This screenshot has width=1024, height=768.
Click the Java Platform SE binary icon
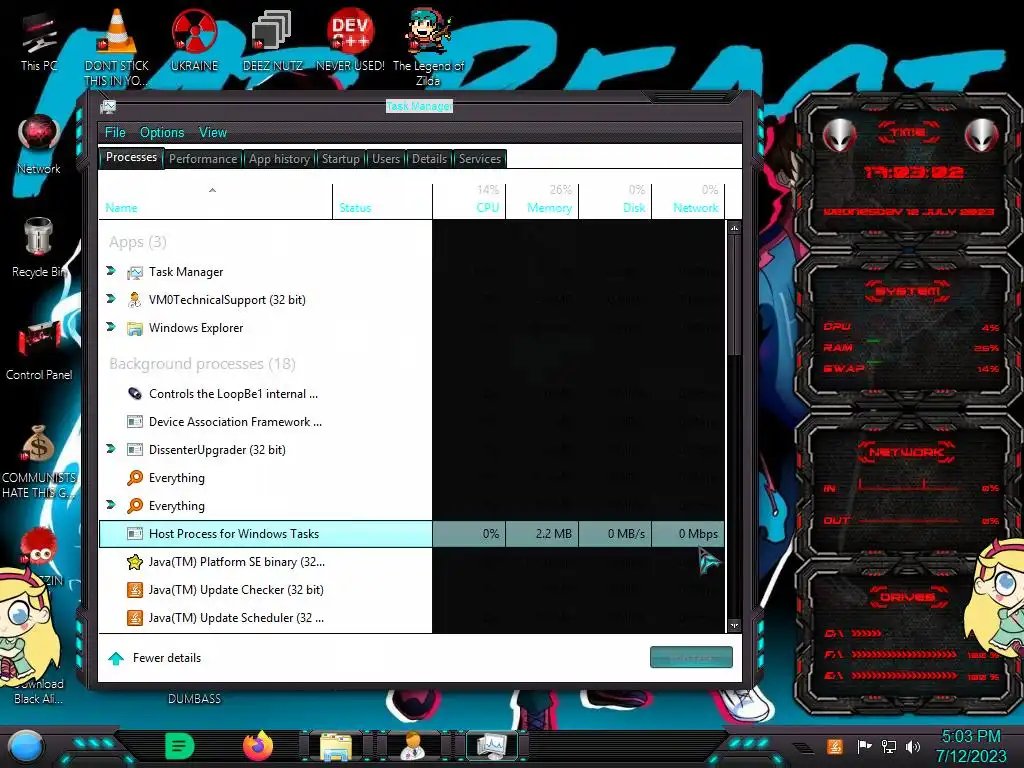click(135, 562)
